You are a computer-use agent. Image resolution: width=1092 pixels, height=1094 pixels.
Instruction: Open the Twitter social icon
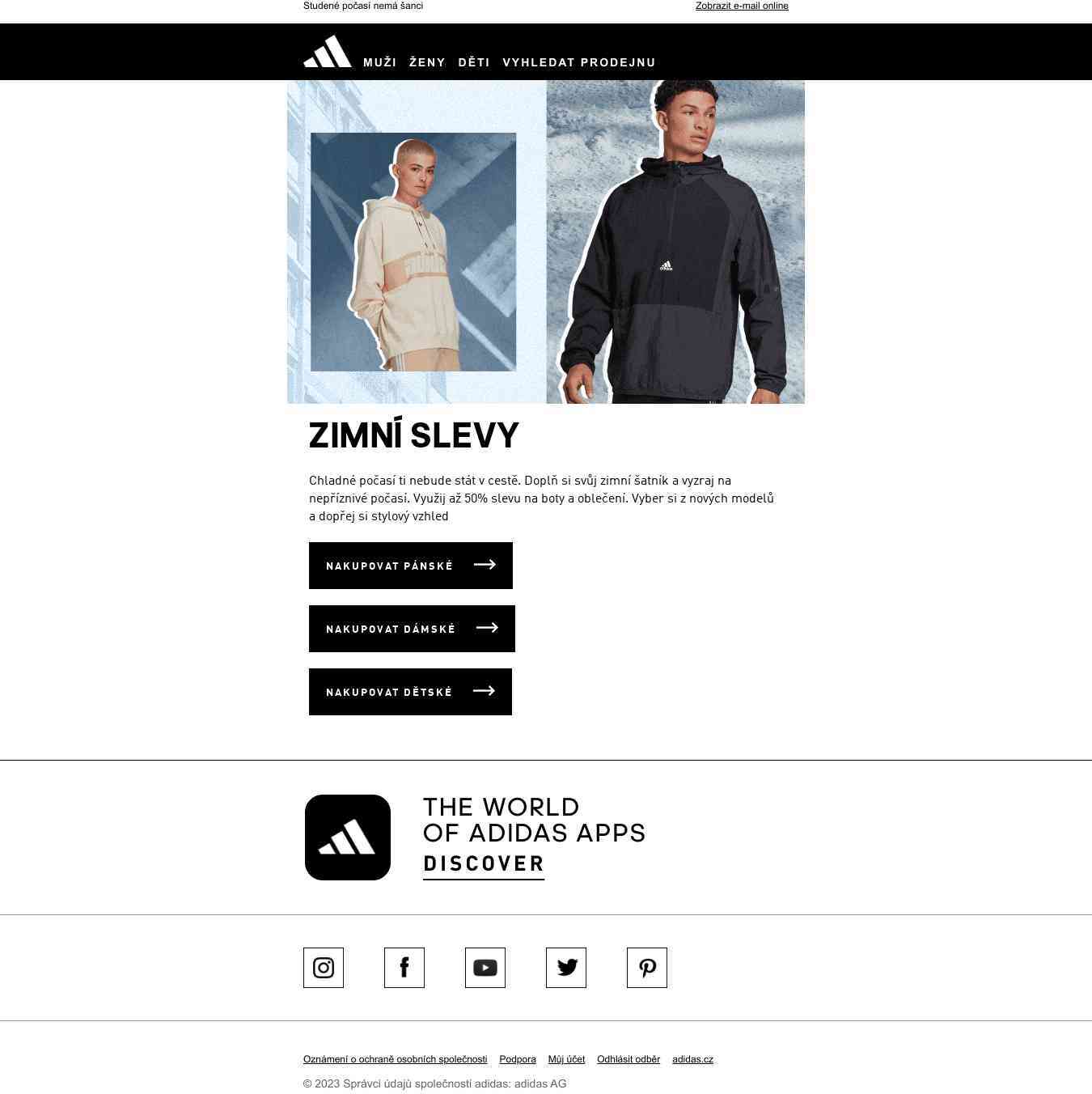click(x=566, y=968)
